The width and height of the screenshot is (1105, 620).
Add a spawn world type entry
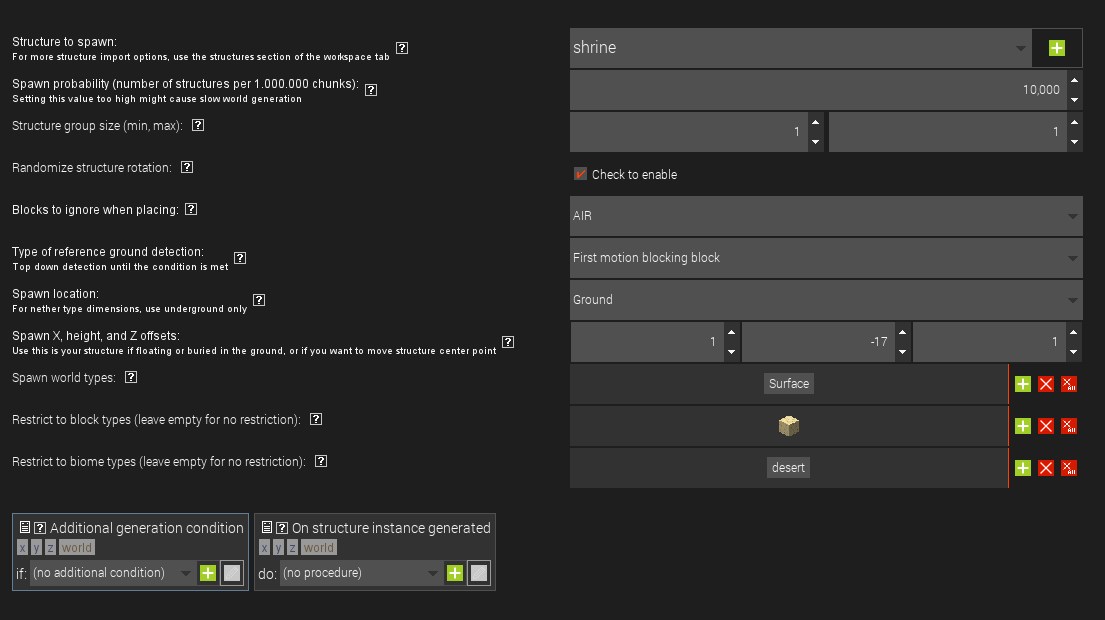coord(1023,384)
